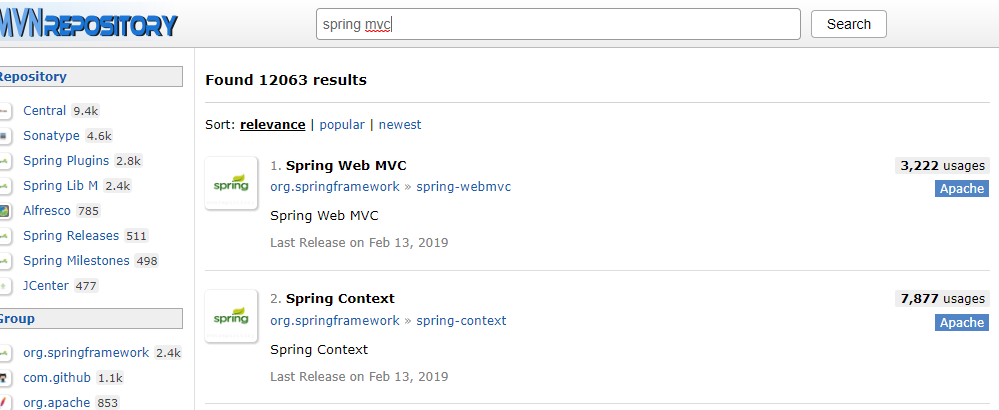Click the com.github group icon
Viewport: 999px width, 410px height.
[5, 378]
